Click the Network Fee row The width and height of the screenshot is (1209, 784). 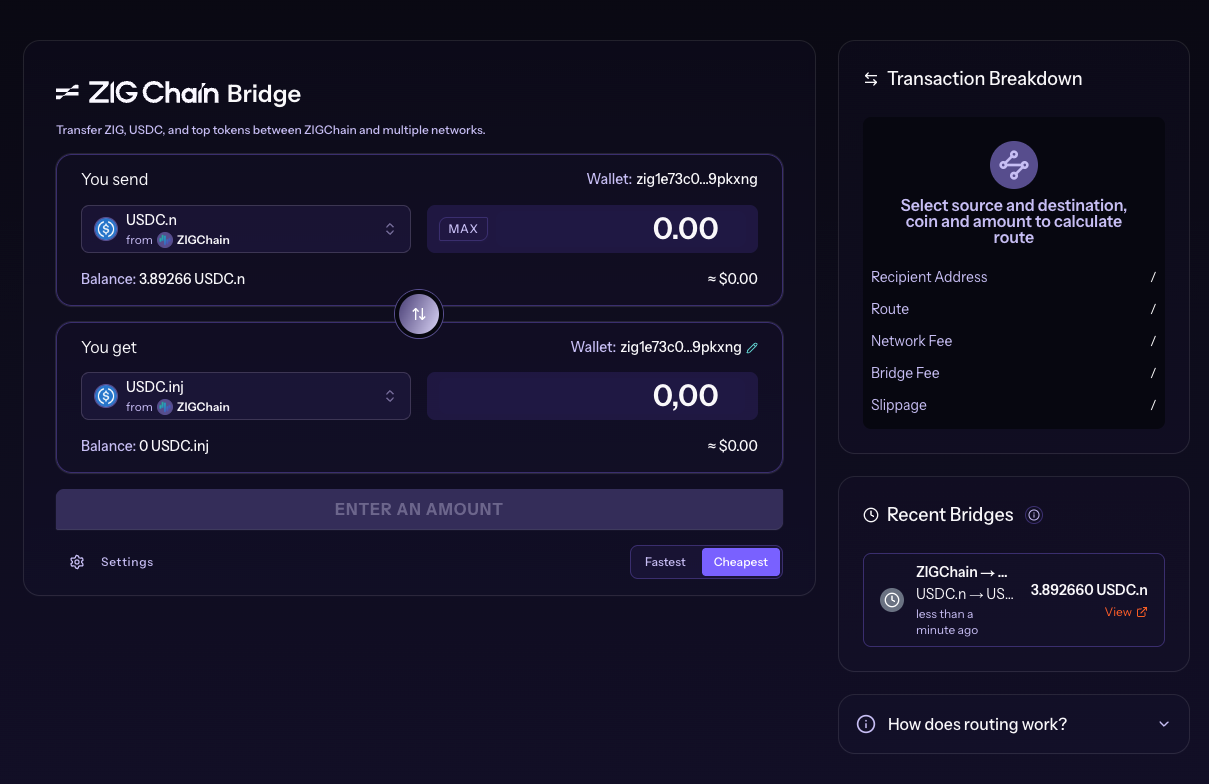(x=1014, y=341)
